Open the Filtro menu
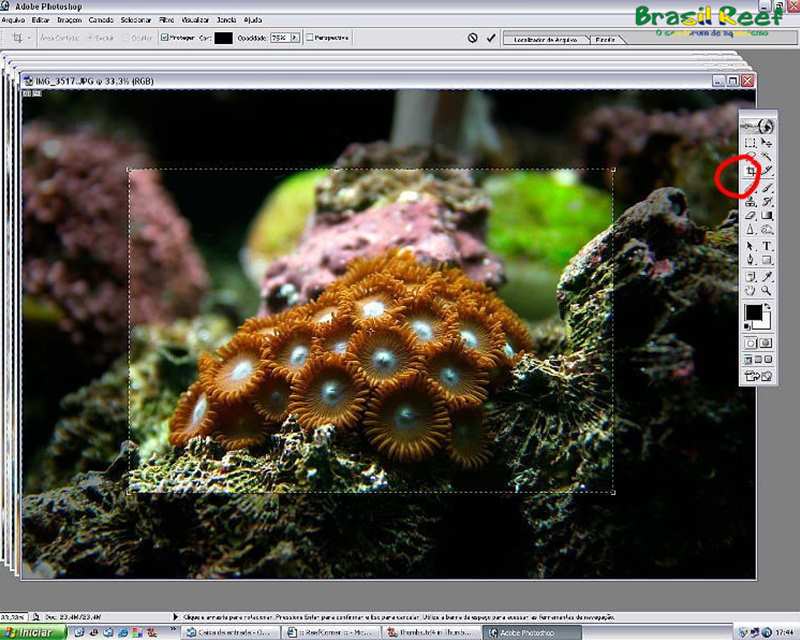The width and height of the screenshot is (800, 640). pyautogui.click(x=166, y=19)
